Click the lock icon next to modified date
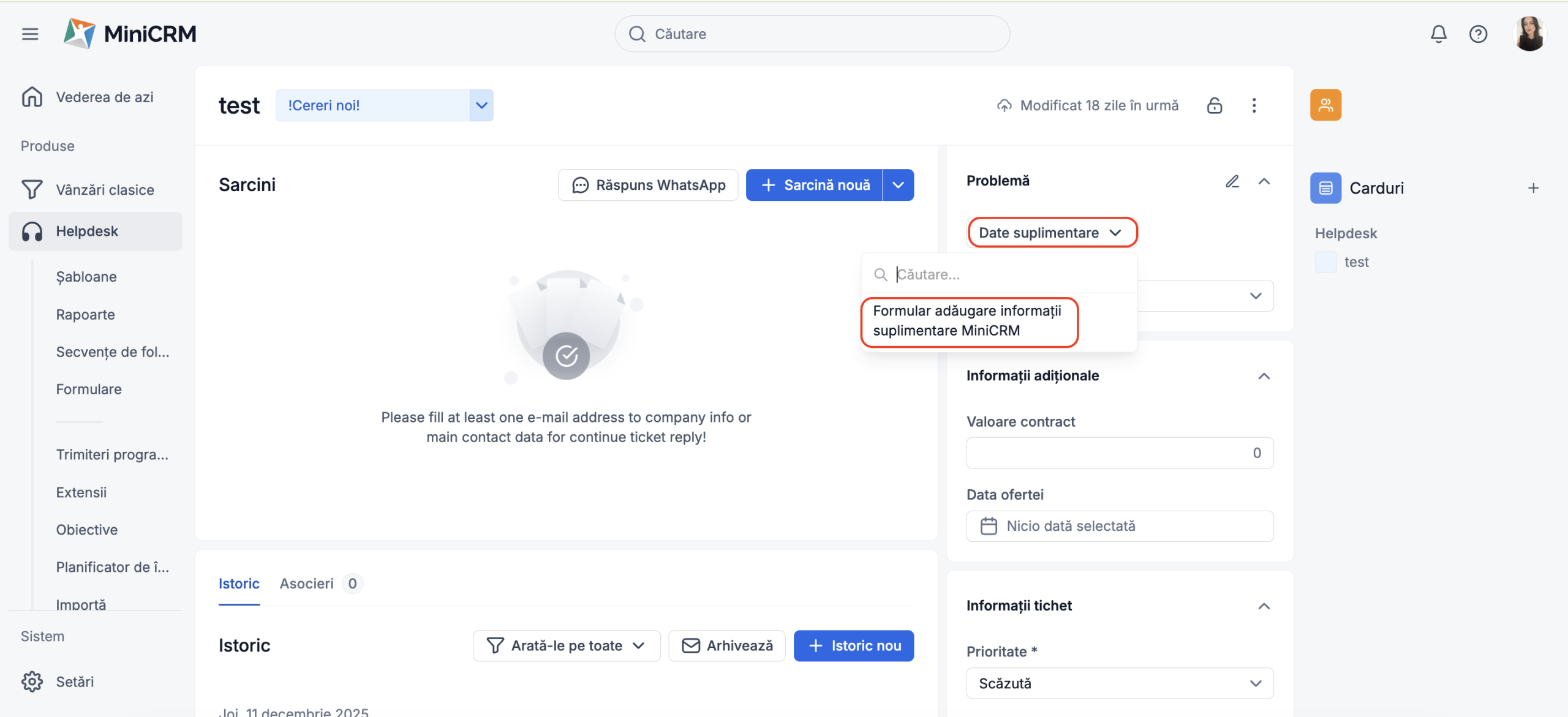The image size is (1568, 717). pyautogui.click(x=1214, y=105)
